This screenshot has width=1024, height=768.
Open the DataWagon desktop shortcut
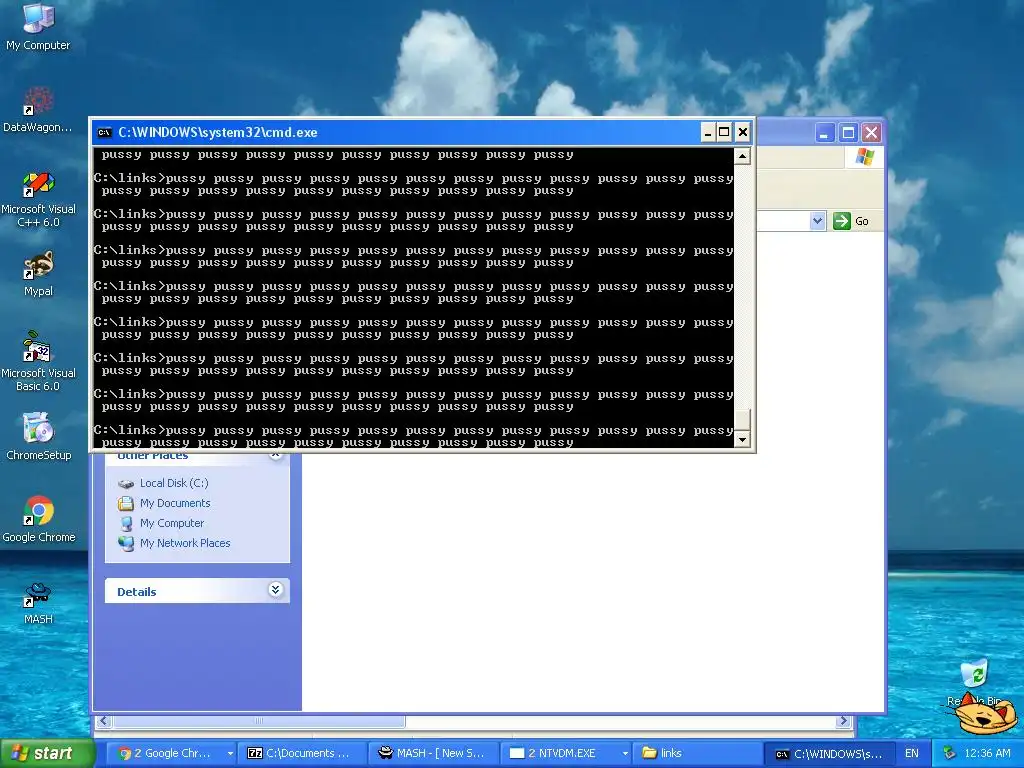click(38, 109)
